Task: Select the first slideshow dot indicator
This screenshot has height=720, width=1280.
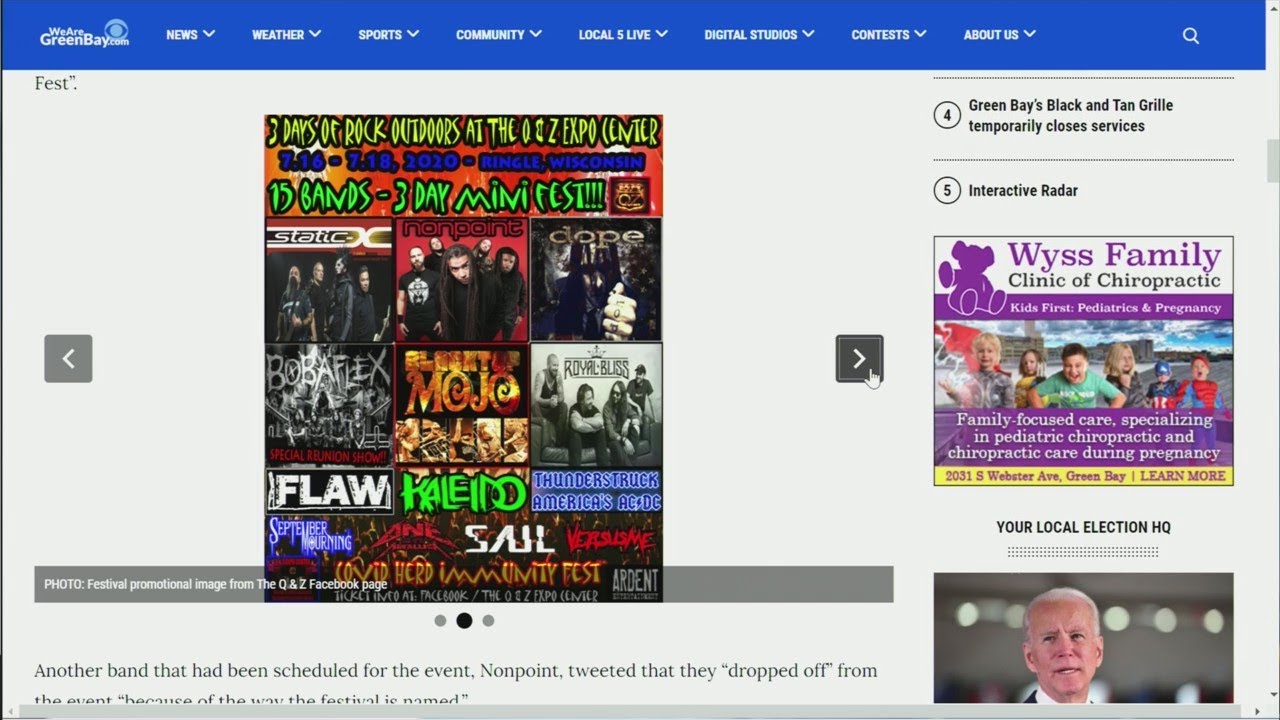Action: point(440,621)
